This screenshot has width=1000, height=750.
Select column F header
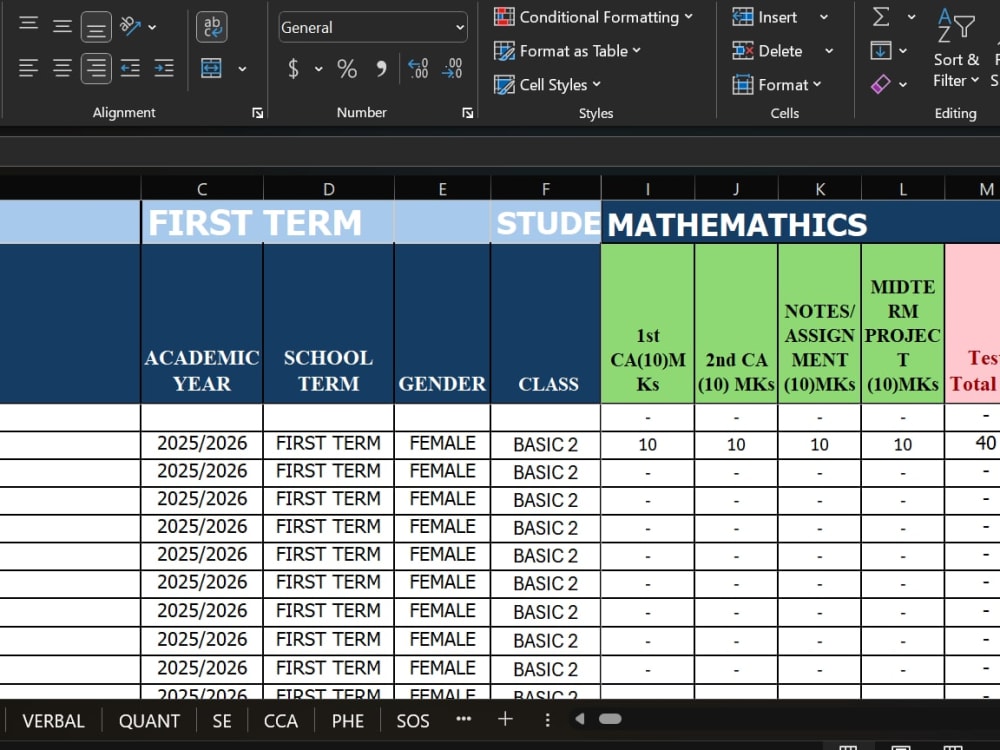tap(546, 189)
